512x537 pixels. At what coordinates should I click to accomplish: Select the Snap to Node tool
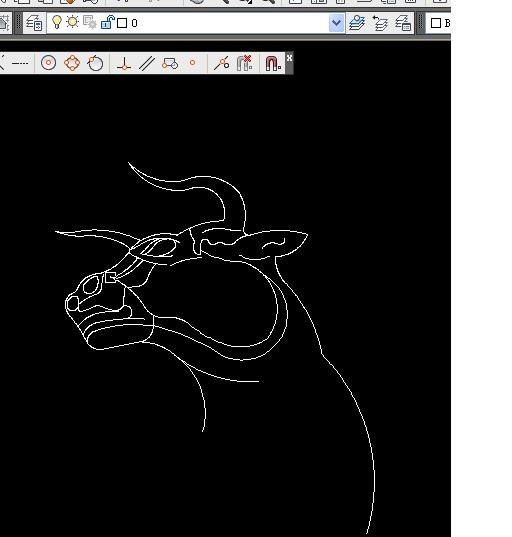click(192, 63)
